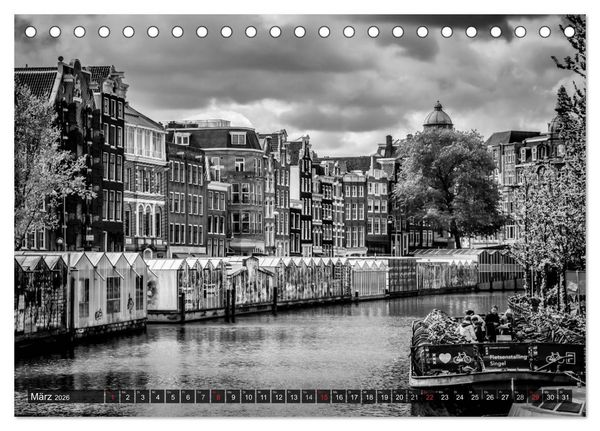
Task: Click day 6 in the calendar strip
Action: click(x=188, y=397)
